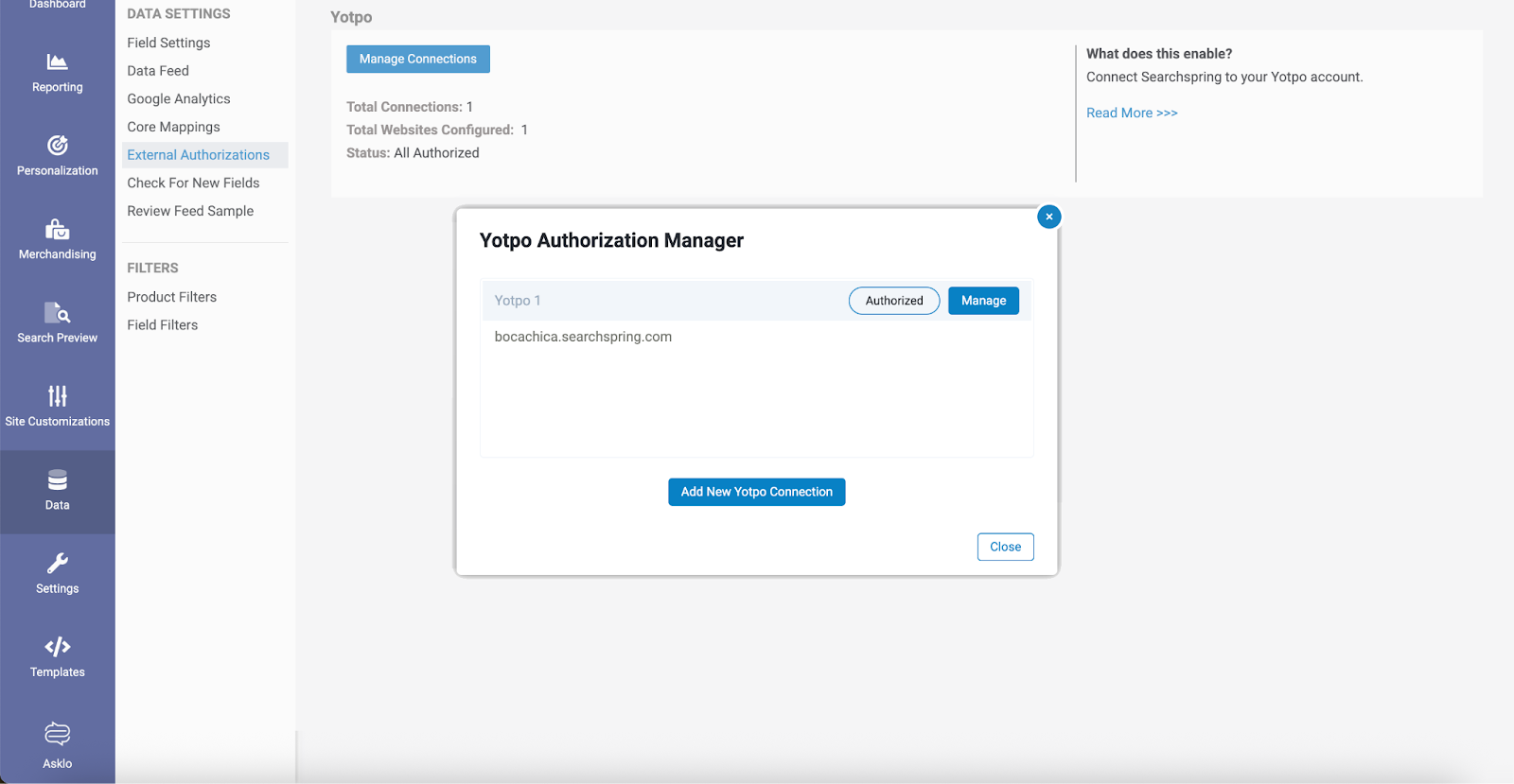Open the Search Preview icon
Screen dimensions: 1514x784
point(57,312)
